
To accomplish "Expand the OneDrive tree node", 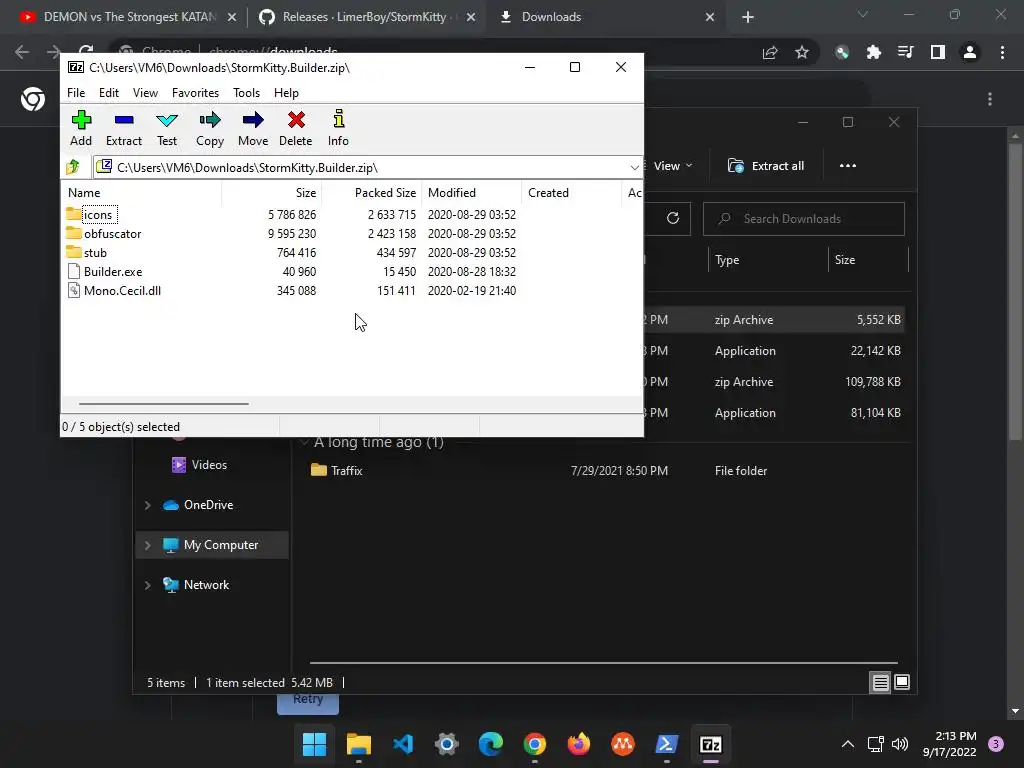I will (x=148, y=505).
